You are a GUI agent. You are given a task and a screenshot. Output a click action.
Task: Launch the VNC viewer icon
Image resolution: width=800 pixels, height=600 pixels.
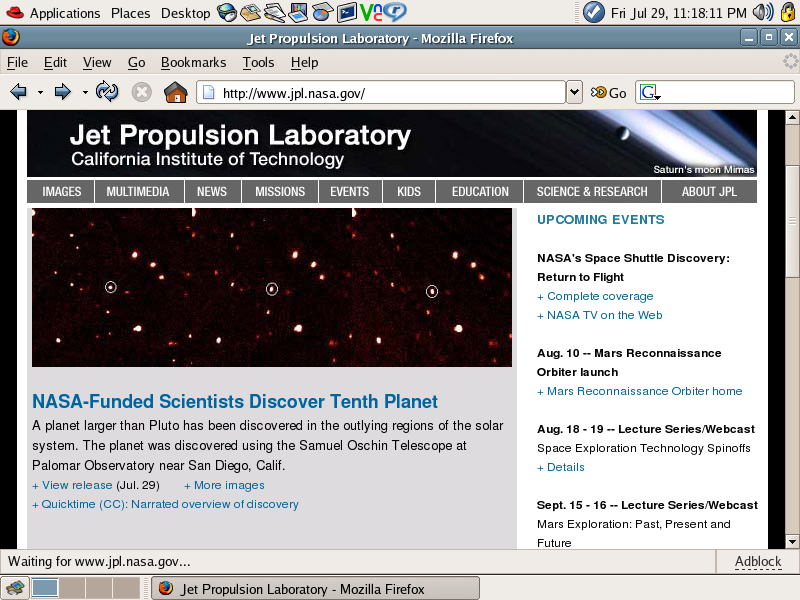[x=371, y=12]
